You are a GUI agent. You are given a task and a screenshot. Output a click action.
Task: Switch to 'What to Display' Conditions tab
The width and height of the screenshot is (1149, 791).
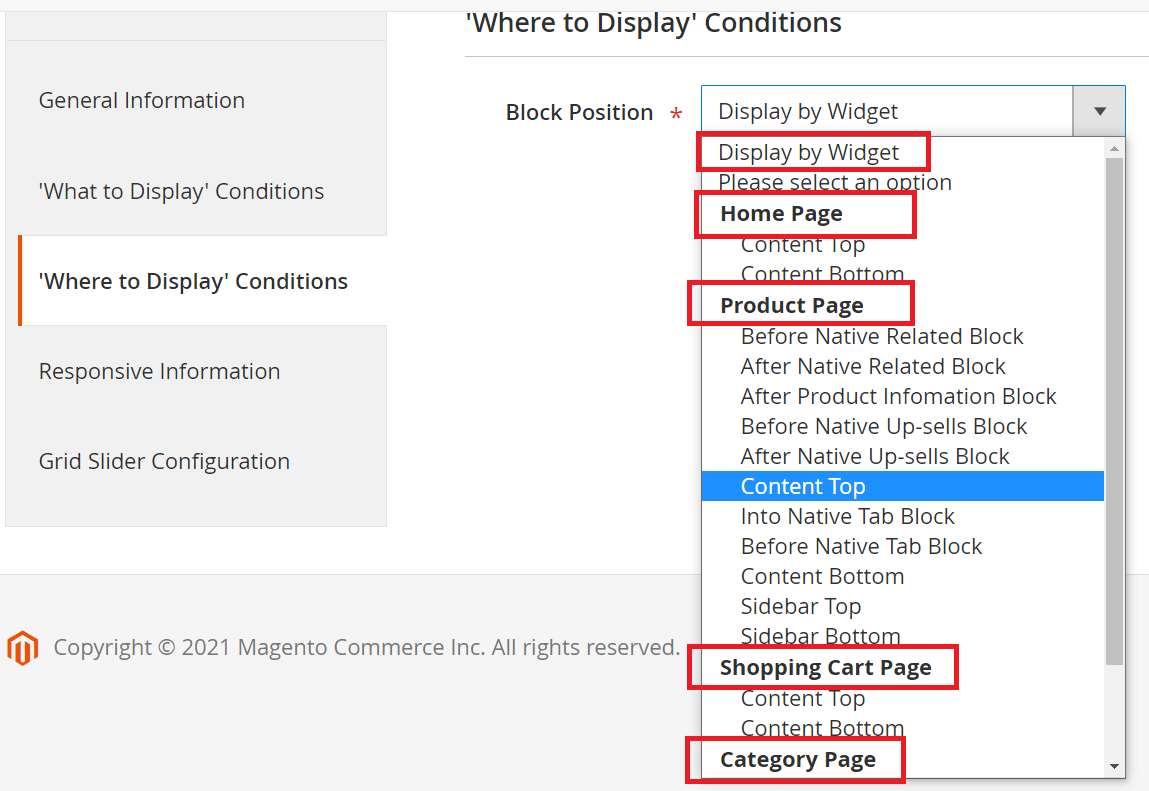point(181,191)
